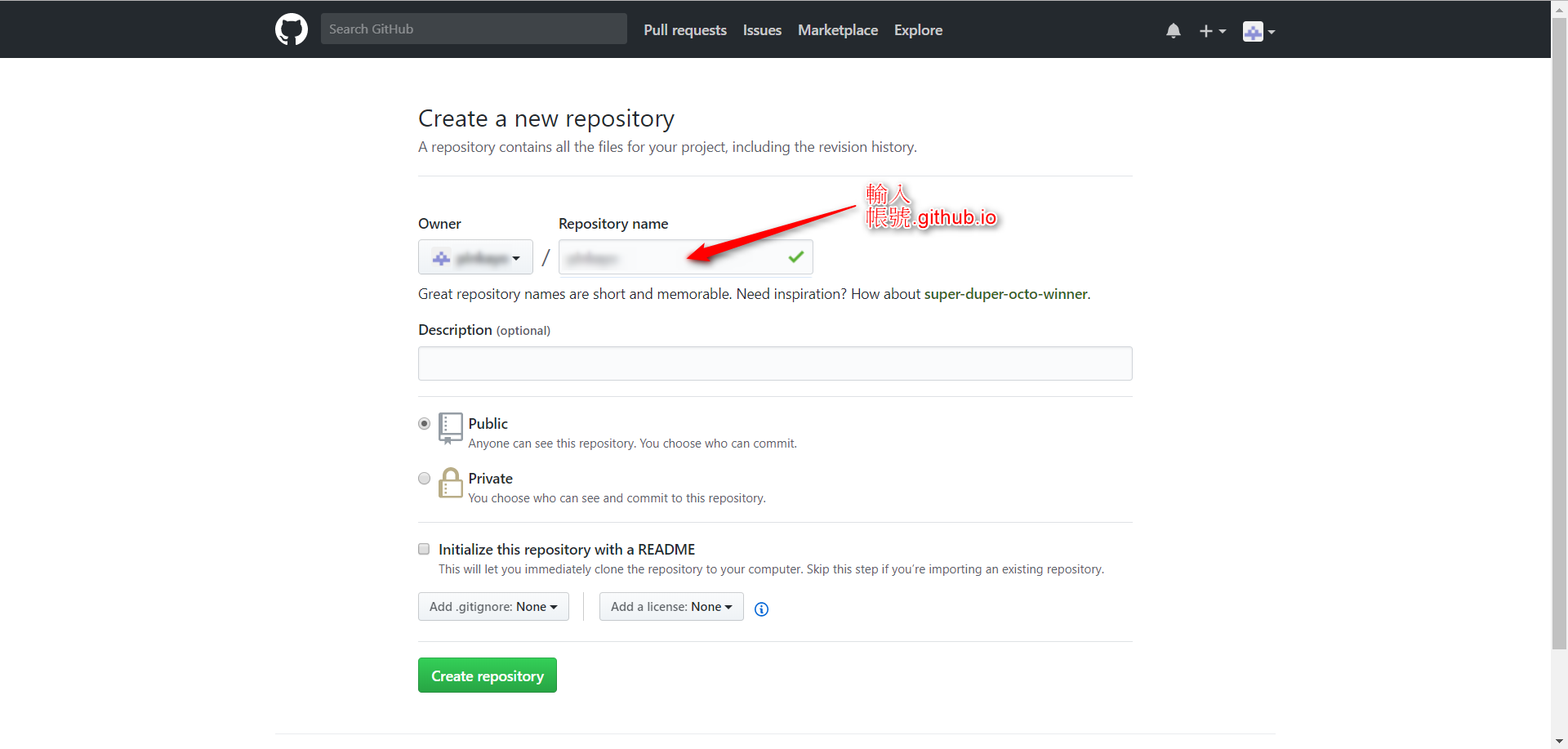Select the Public radio button
The width and height of the screenshot is (1568, 749).
(424, 423)
